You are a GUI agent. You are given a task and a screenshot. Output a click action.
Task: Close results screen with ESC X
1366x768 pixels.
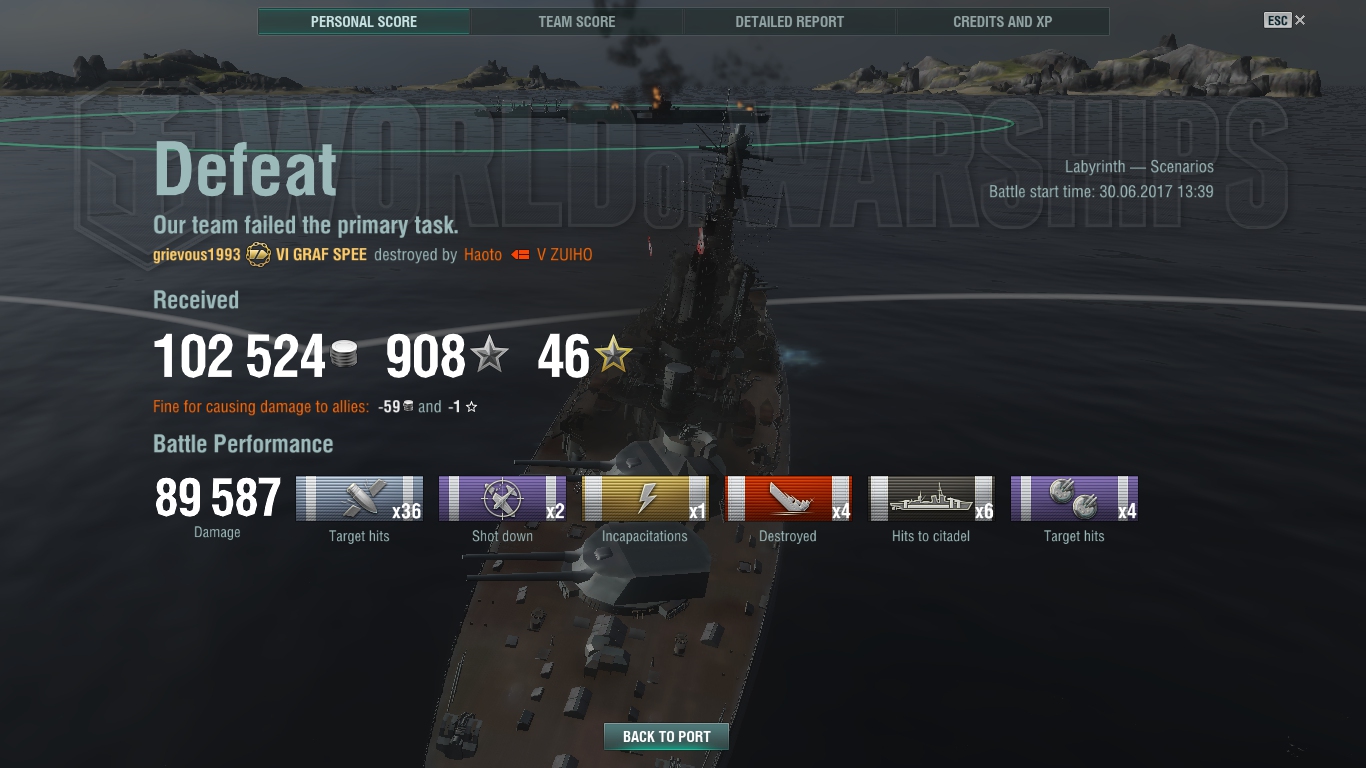pyautogui.click(x=1285, y=20)
